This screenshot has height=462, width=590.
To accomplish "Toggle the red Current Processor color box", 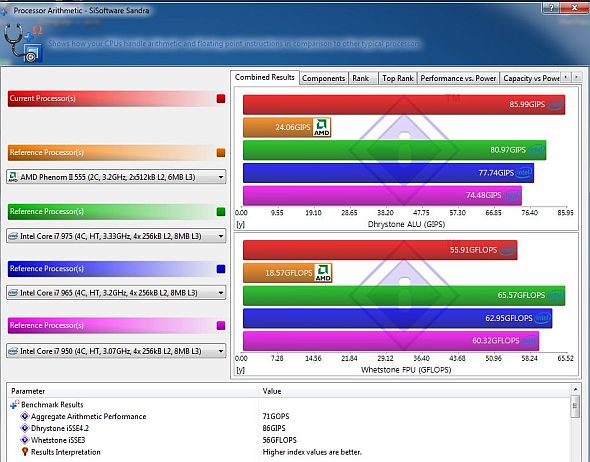I will point(221,99).
